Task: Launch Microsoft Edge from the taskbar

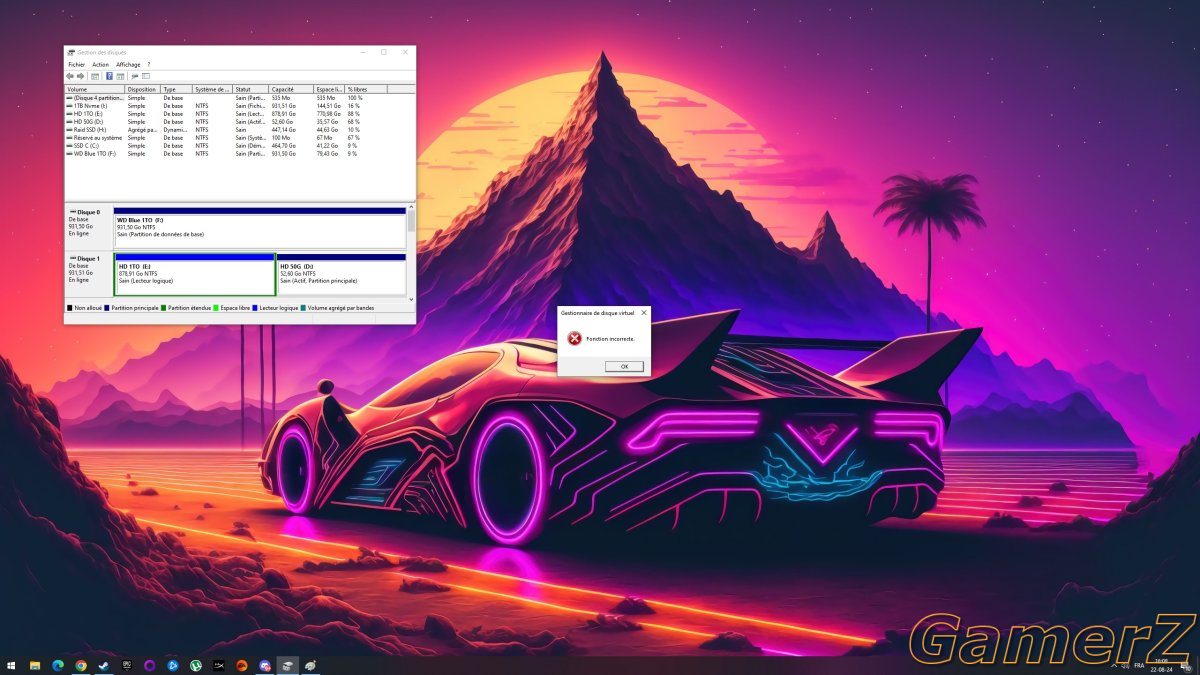Action: click(x=57, y=665)
